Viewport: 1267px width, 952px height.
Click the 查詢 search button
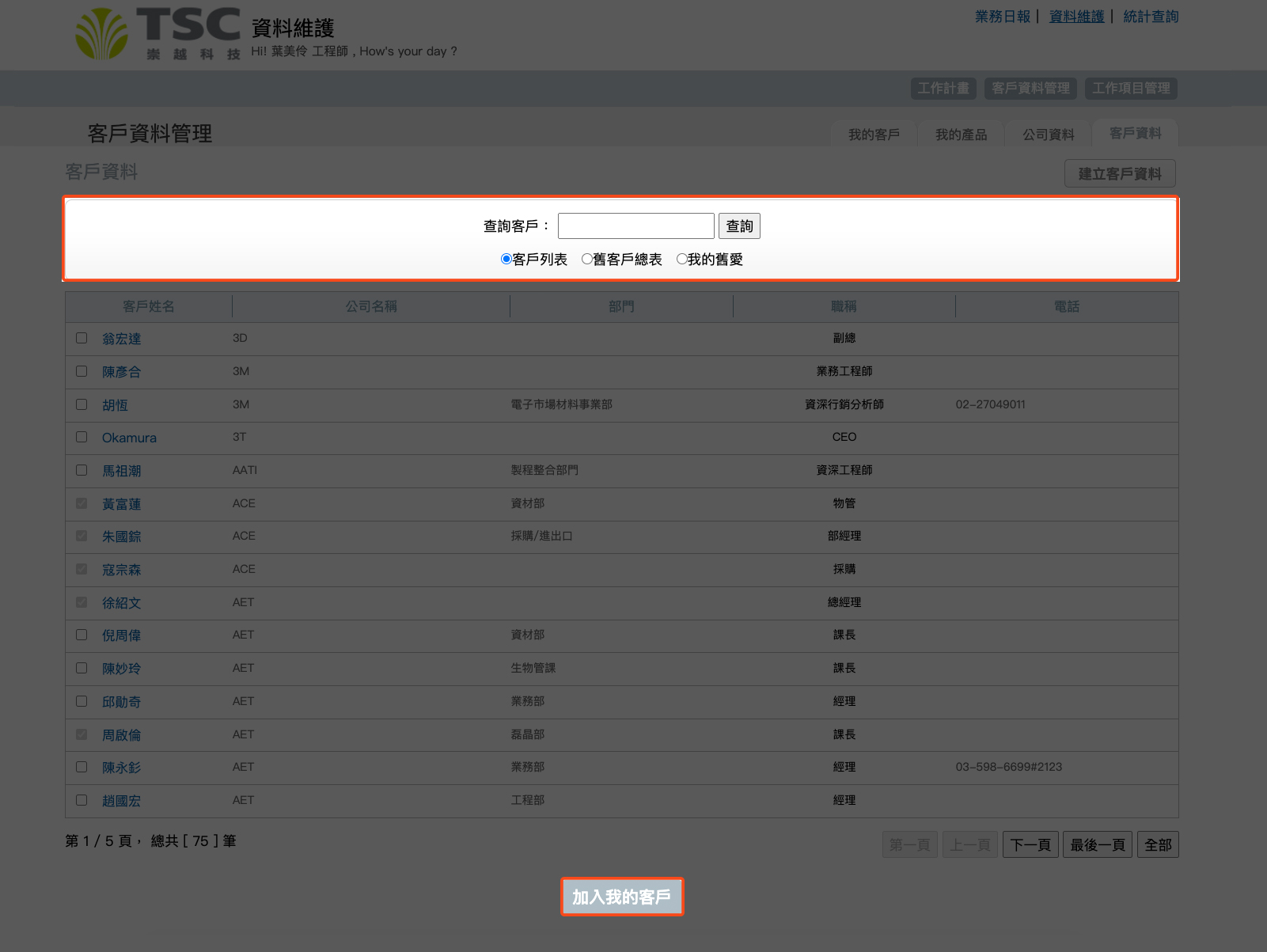tap(739, 226)
